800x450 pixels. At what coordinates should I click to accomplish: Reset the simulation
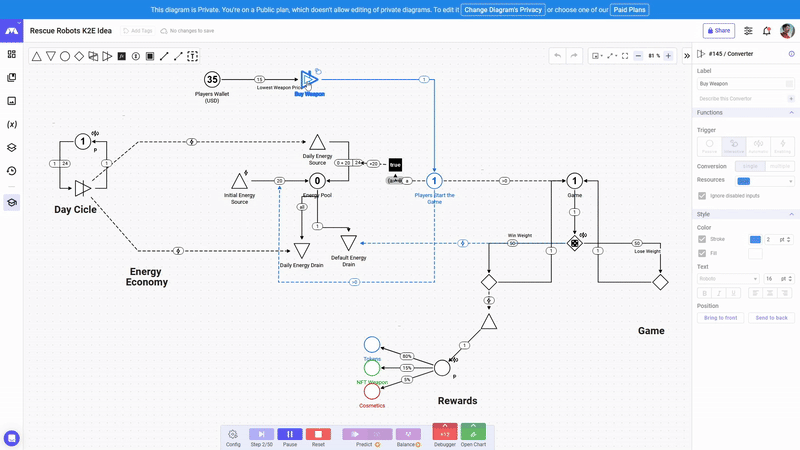pyautogui.click(x=318, y=434)
